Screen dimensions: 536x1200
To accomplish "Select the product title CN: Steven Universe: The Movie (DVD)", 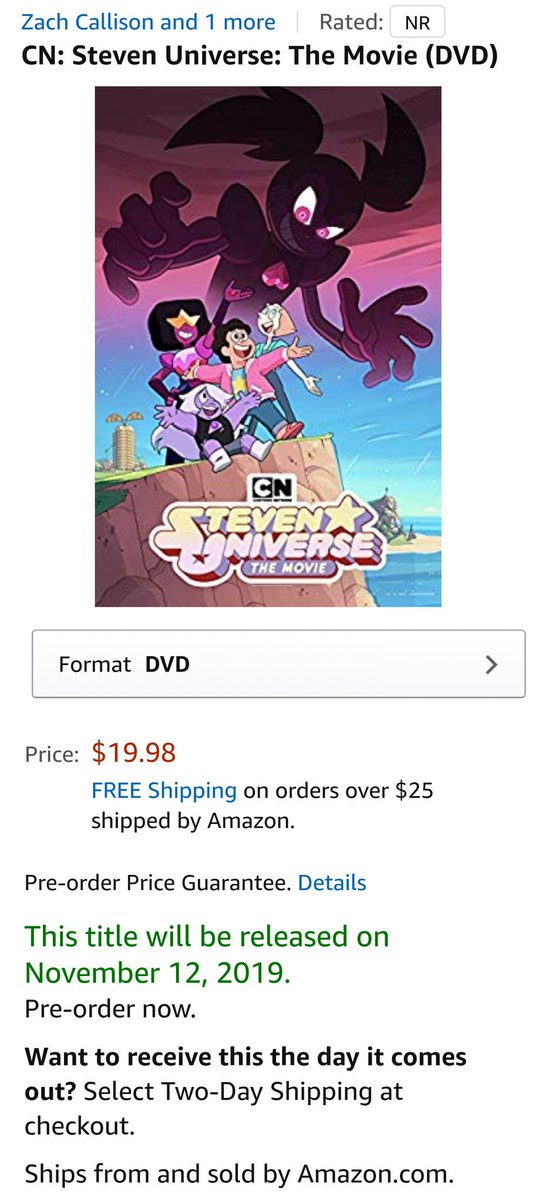I will click(260, 55).
